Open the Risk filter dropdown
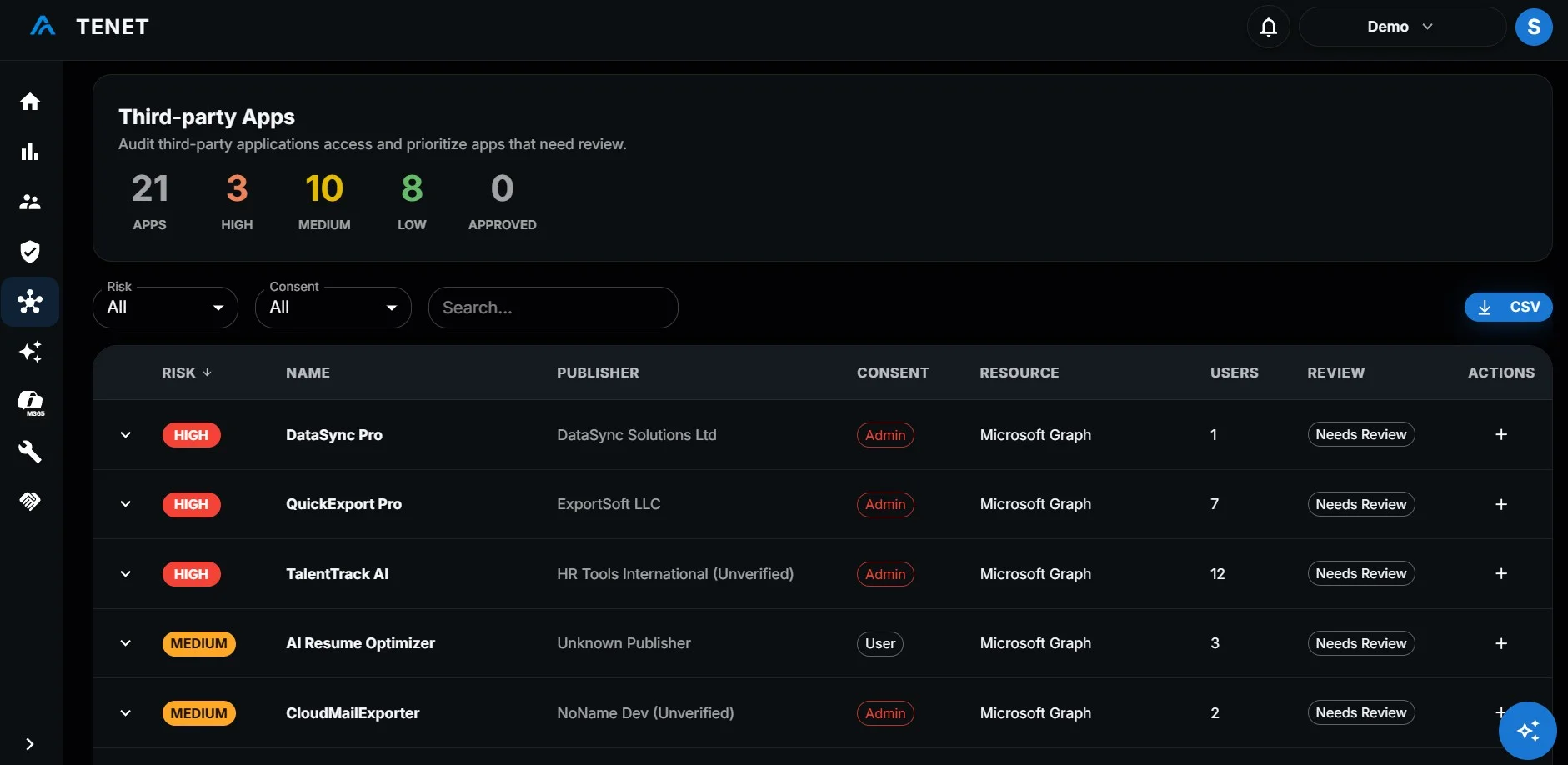 [x=165, y=307]
